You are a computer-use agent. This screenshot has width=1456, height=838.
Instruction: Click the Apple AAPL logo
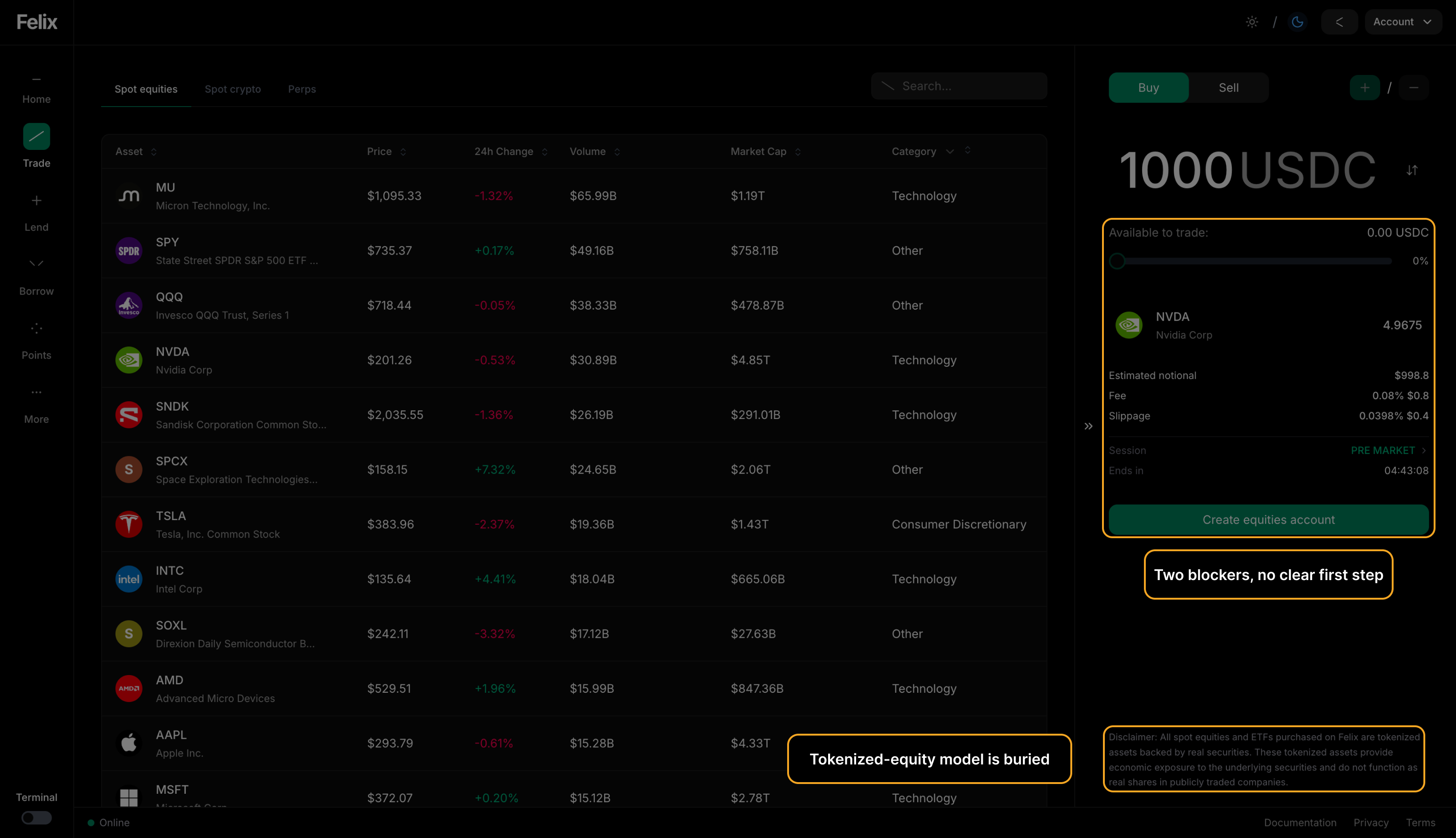[x=129, y=743]
